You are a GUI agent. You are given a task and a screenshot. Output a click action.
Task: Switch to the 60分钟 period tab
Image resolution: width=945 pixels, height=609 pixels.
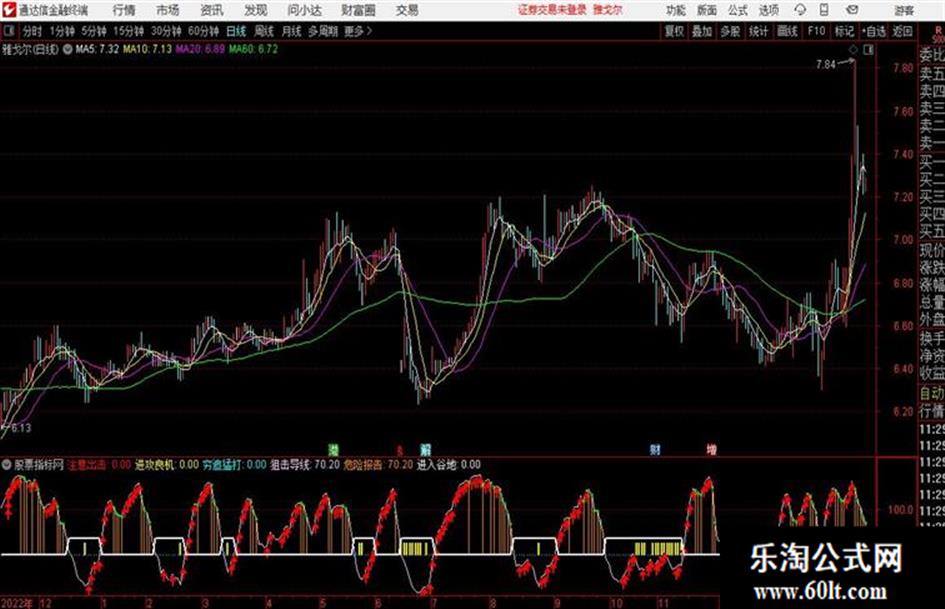tap(203, 31)
